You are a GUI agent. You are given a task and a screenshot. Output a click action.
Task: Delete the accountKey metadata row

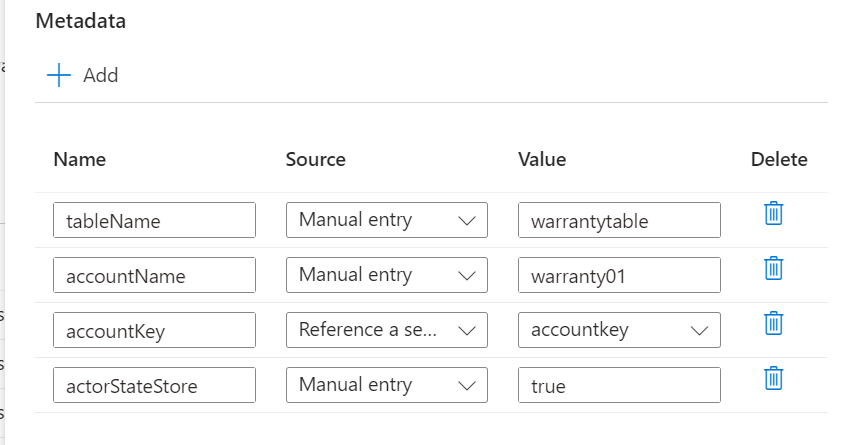click(x=773, y=323)
